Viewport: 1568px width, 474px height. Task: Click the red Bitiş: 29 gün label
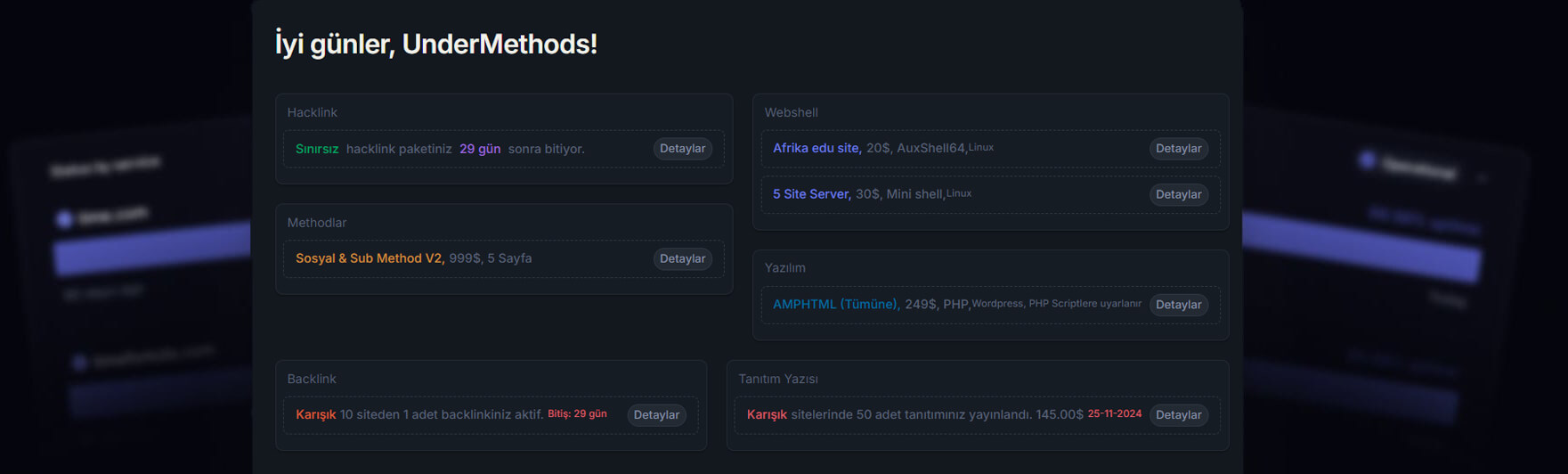[x=577, y=413]
